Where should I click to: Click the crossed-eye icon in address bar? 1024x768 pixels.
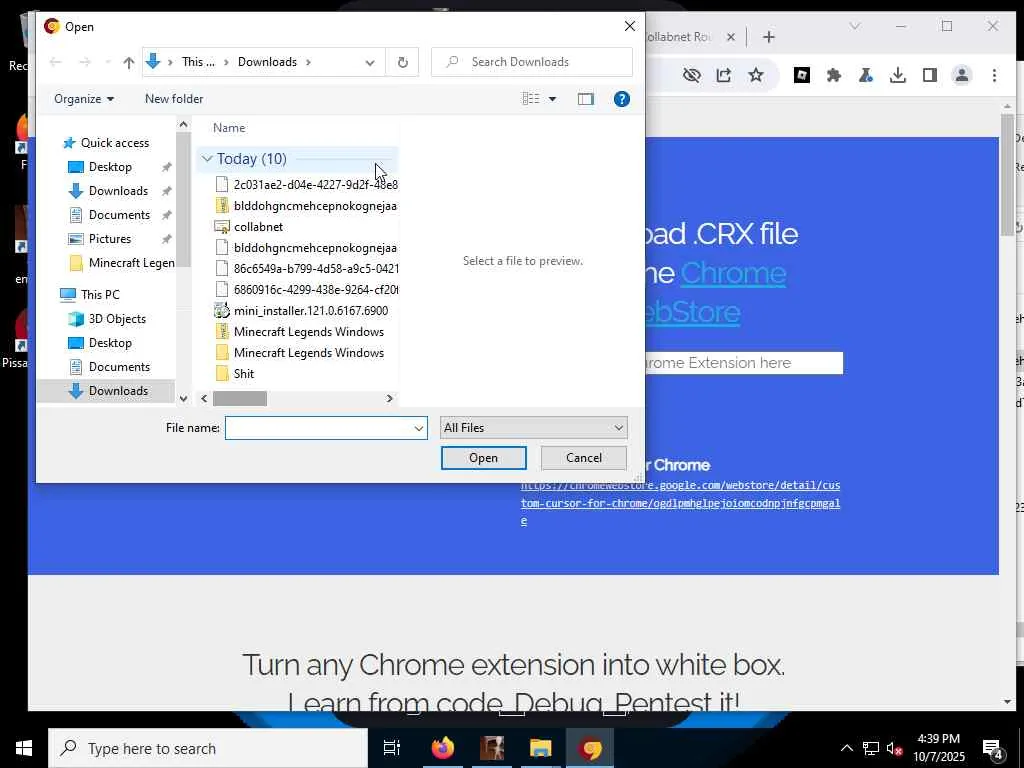tap(692, 75)
